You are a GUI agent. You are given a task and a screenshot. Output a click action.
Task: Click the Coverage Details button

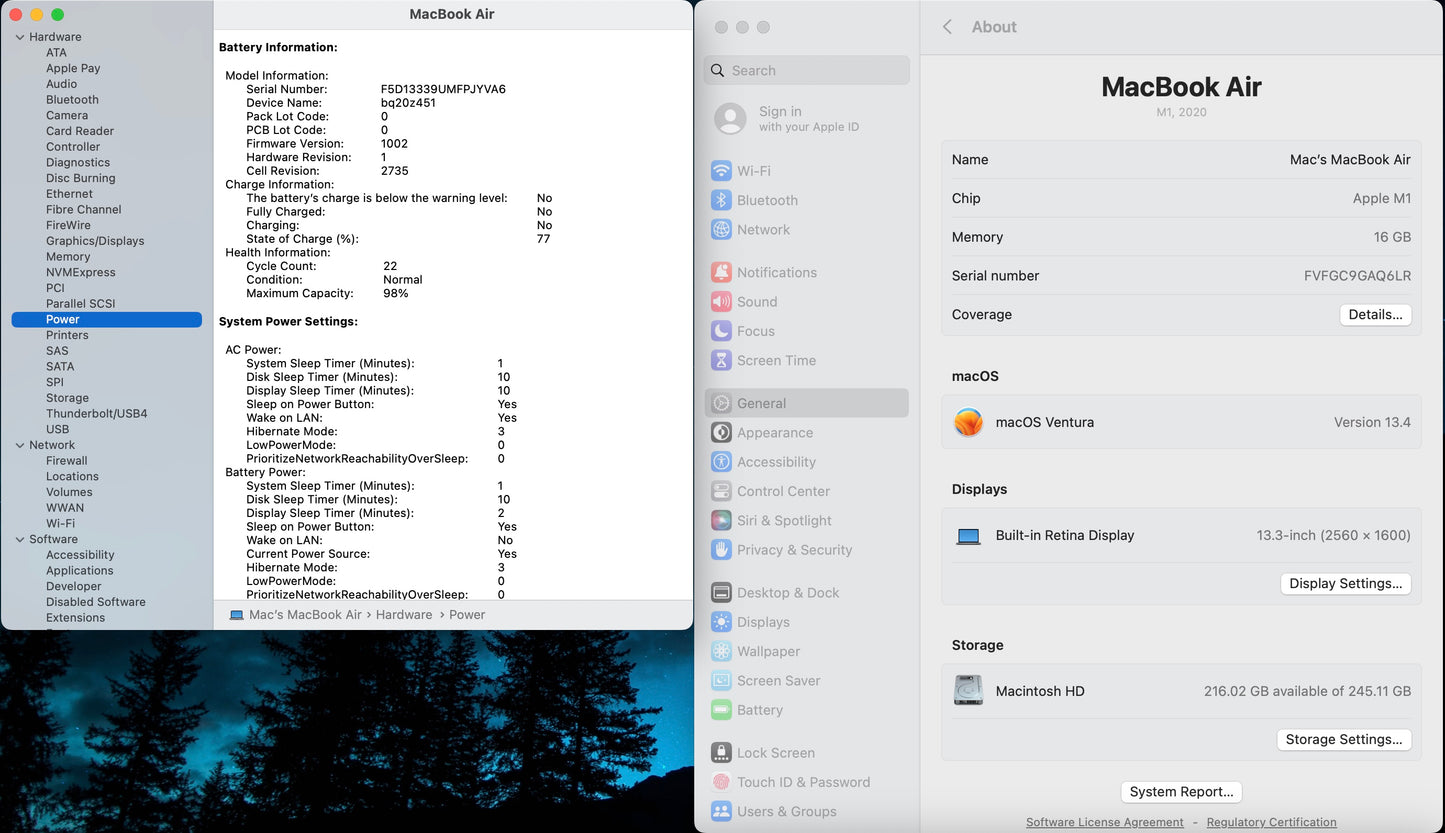pyautogui.click(x=1375, y=314)
